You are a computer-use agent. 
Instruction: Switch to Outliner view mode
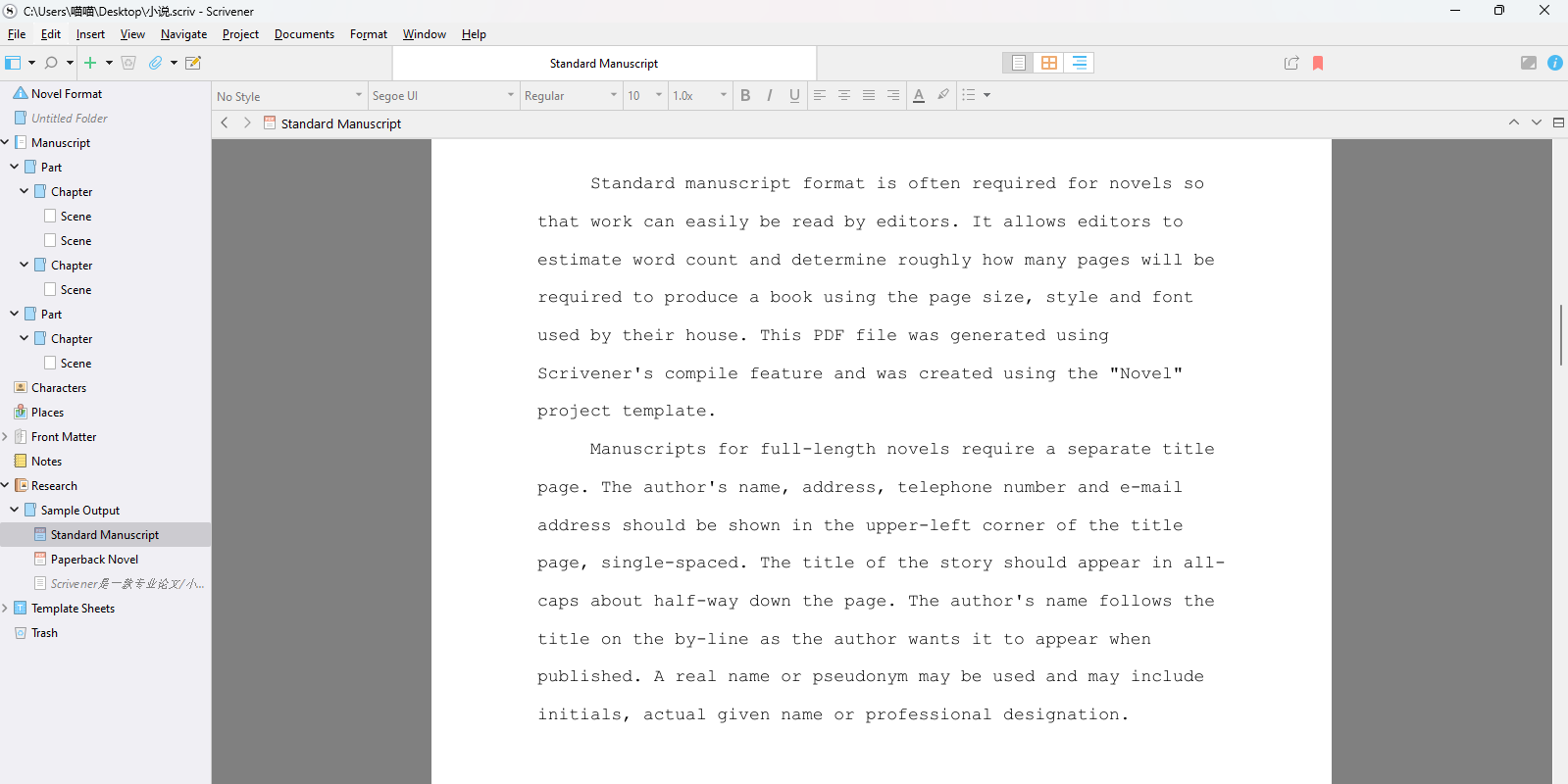click(x=1080, y=63)
